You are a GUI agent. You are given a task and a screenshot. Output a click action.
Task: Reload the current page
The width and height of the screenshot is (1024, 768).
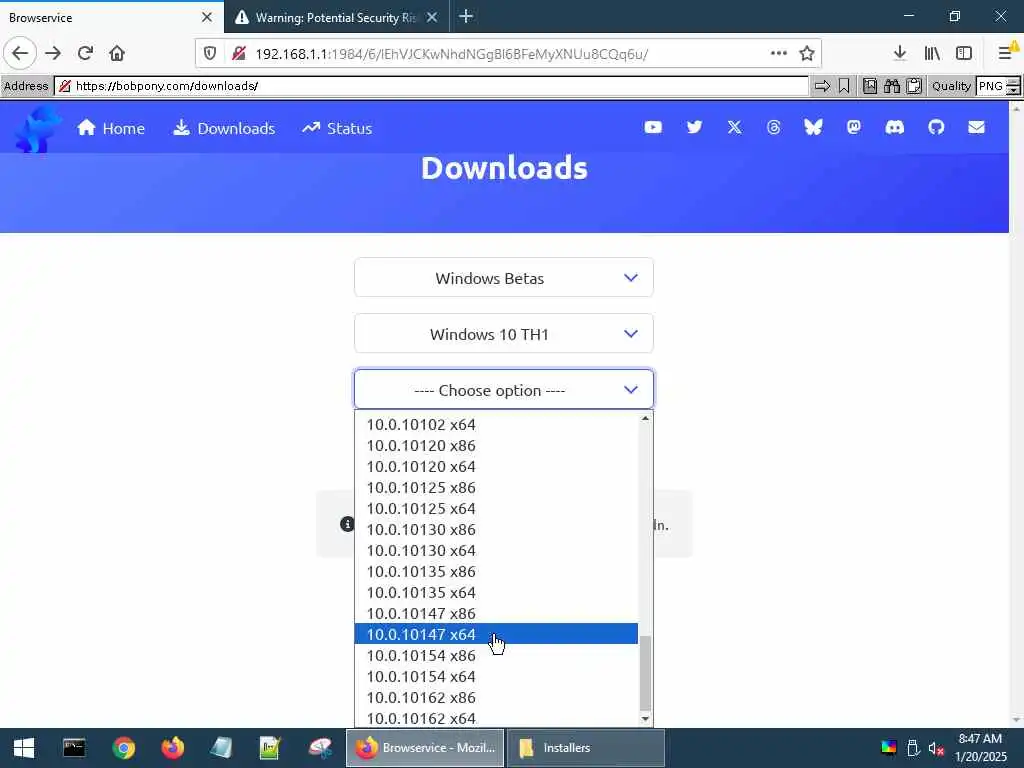tap(85, 54)
